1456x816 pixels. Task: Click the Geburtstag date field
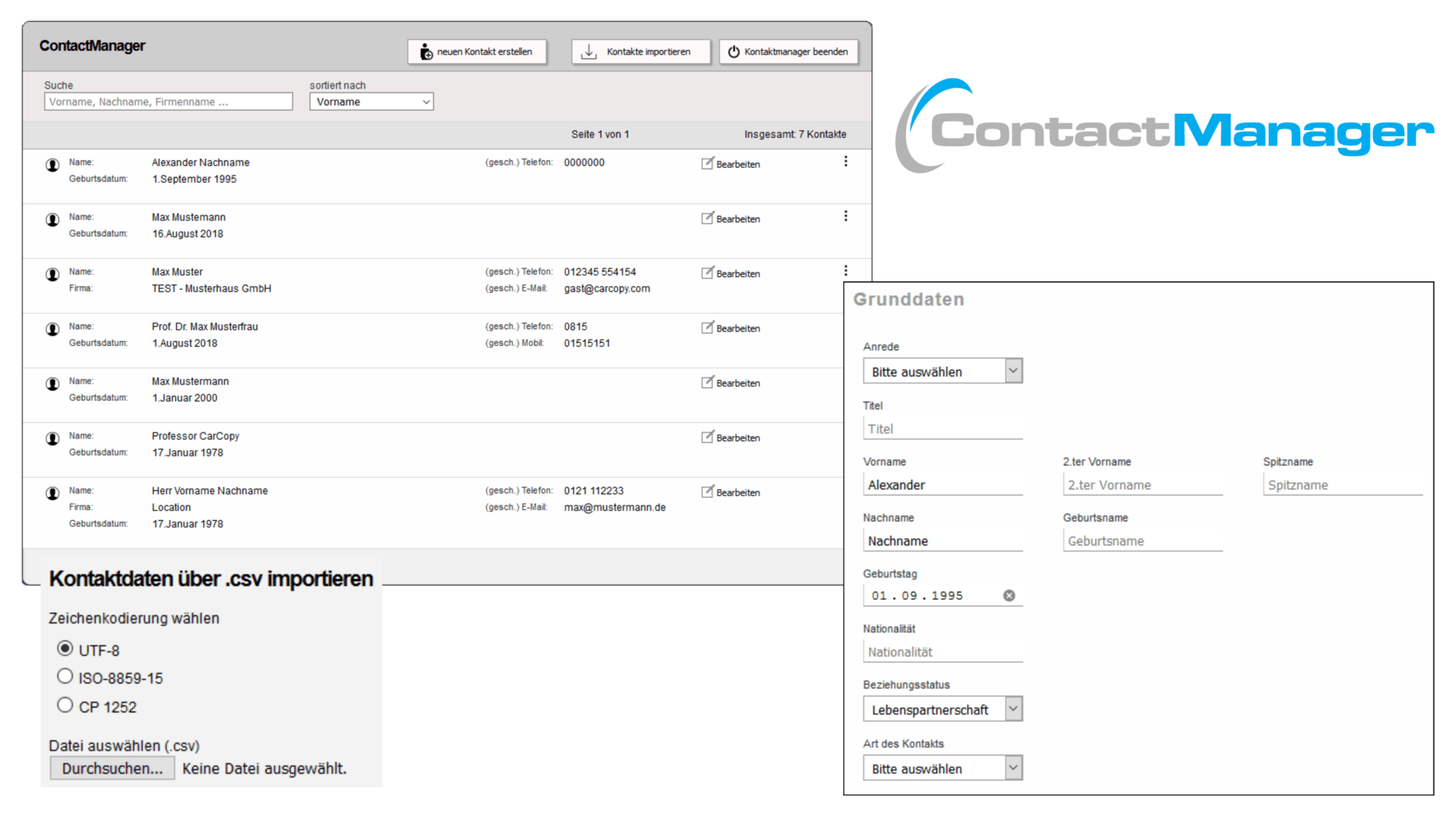click(x=943, y=595)
